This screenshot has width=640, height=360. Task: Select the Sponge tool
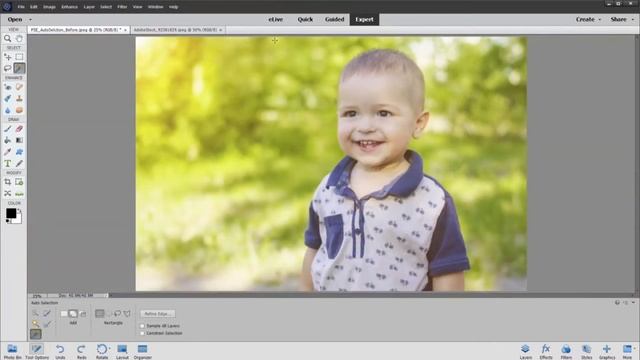[19, 110]
